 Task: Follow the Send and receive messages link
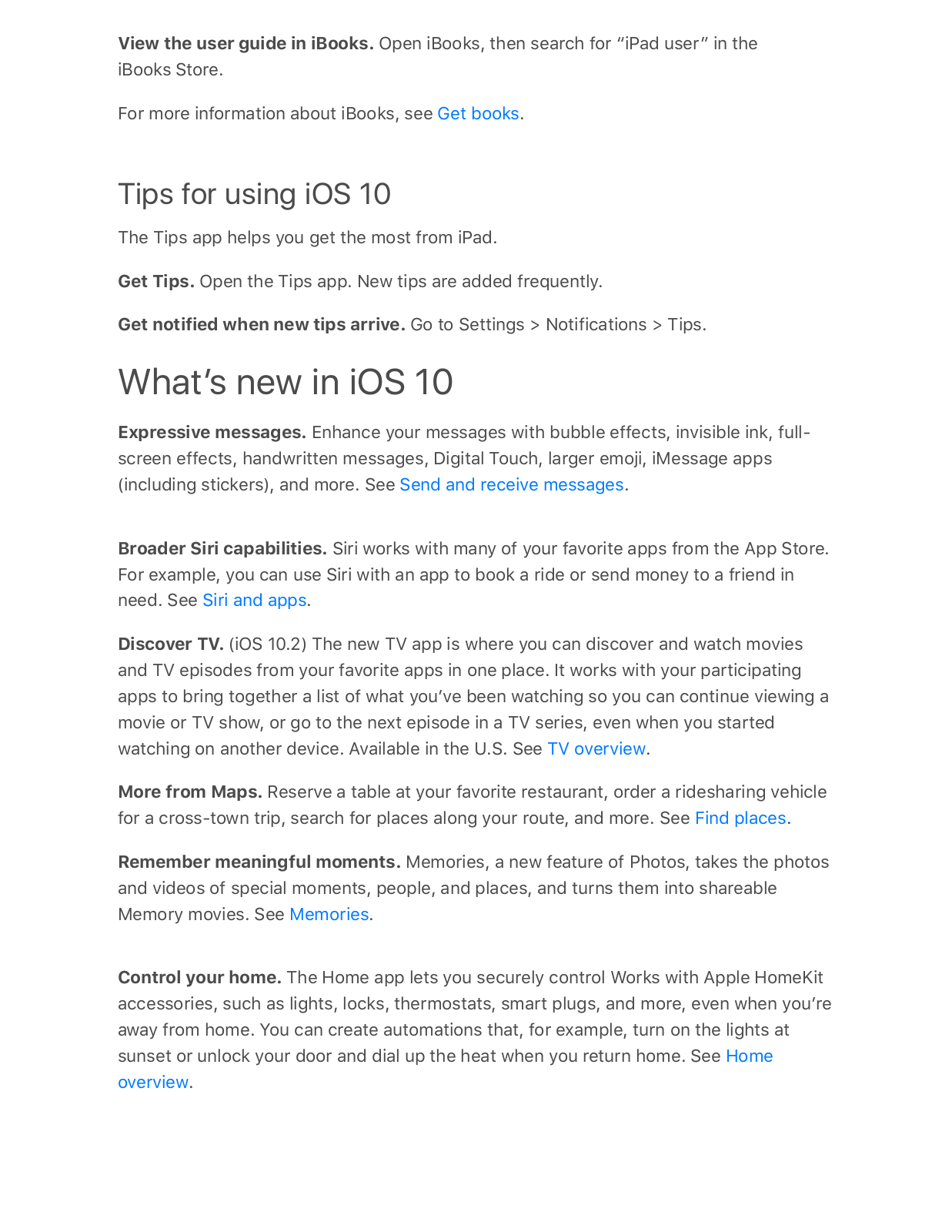(511, 485)
